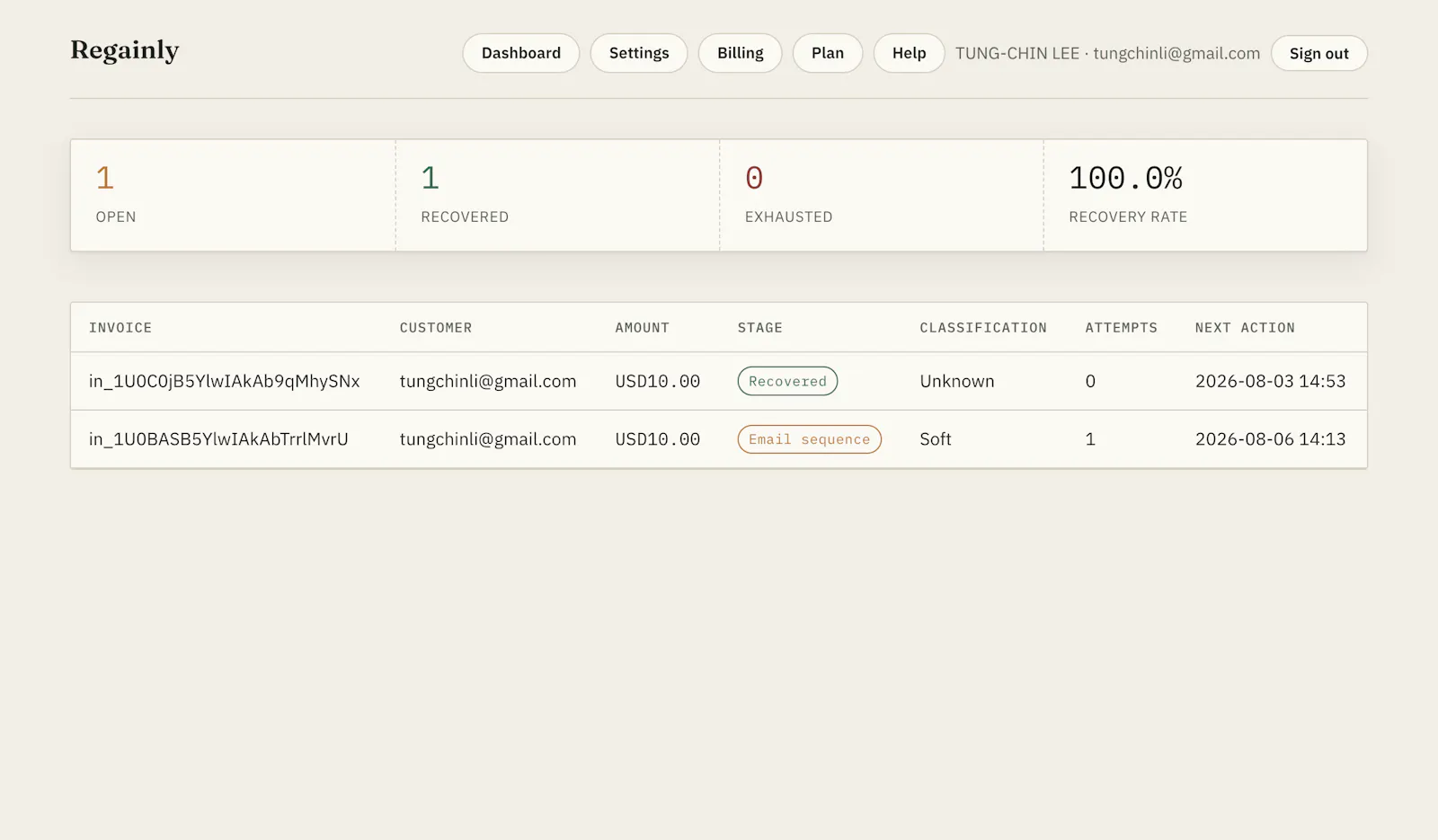Click next action date 2026-08-03 14:53
The image size is (1438, 840).
tap(1270, 381)
